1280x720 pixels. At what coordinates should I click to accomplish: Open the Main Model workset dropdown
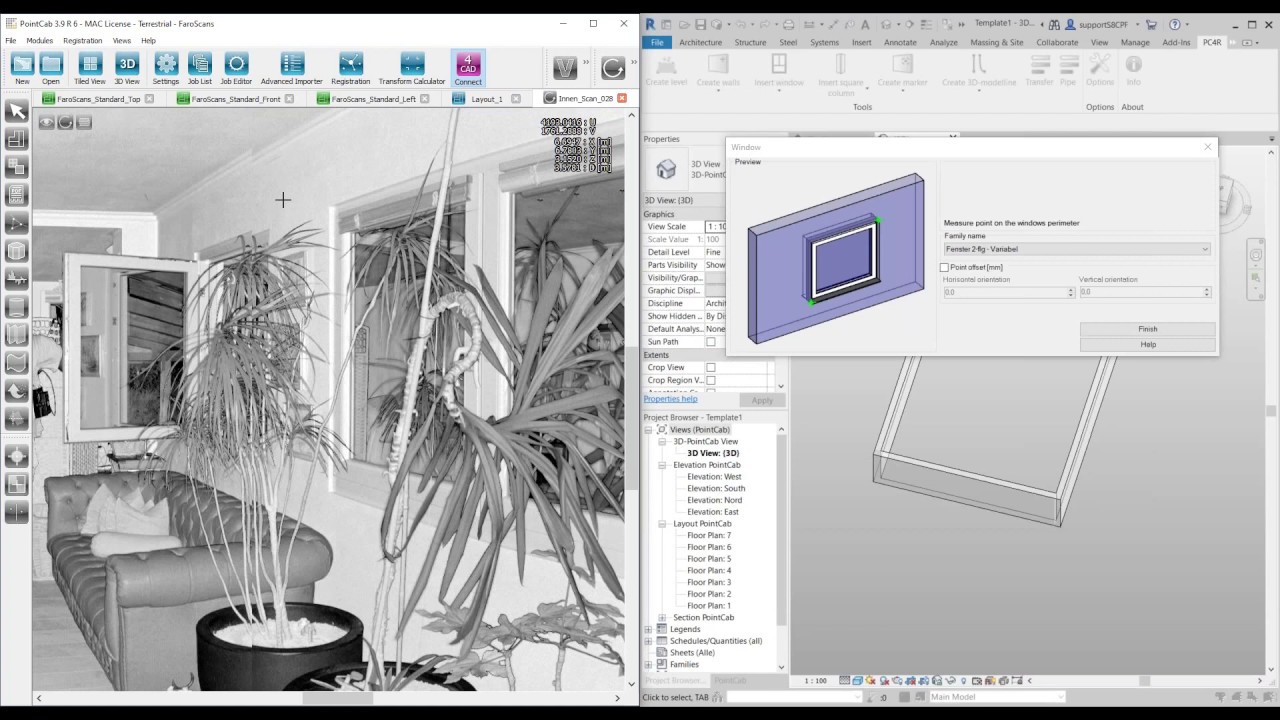click(x=997, y=697)
